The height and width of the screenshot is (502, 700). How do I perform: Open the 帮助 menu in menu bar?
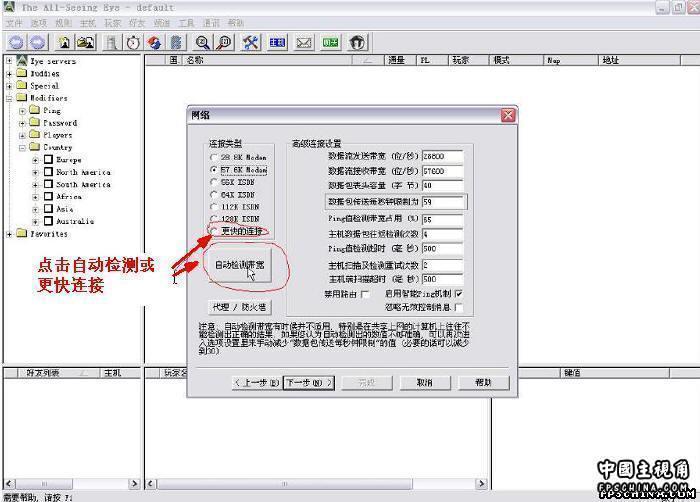pos(236,23)
